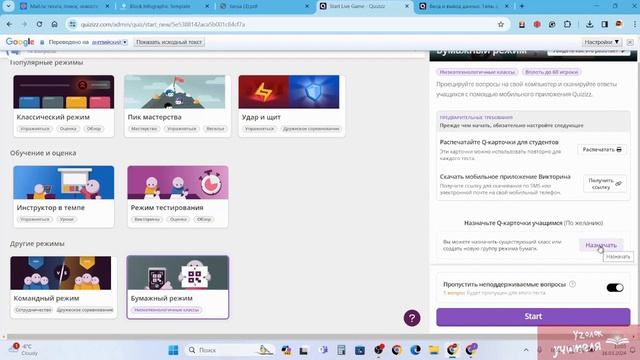Click Назначать button for Q-cards
Image resolution: width=640 pixels, height=360 pixels.
601,245
